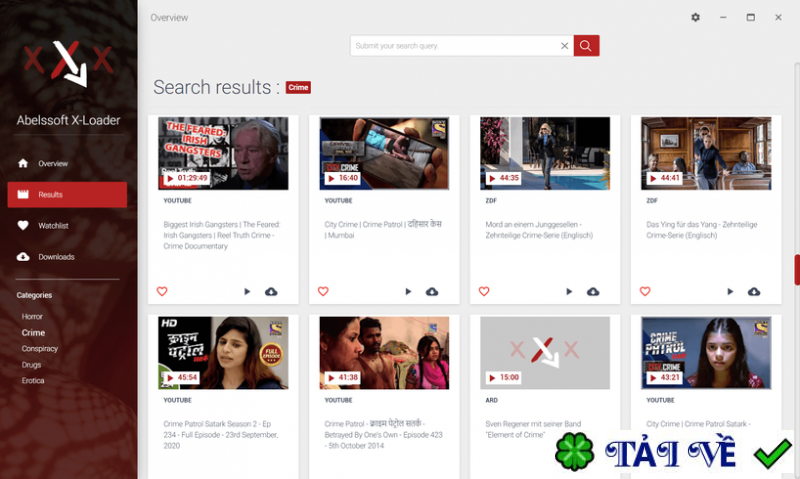Screen dimensions: 800x479
Task: Click the Abelssoft X-Loader logo
Action: (x=68, y=64)
